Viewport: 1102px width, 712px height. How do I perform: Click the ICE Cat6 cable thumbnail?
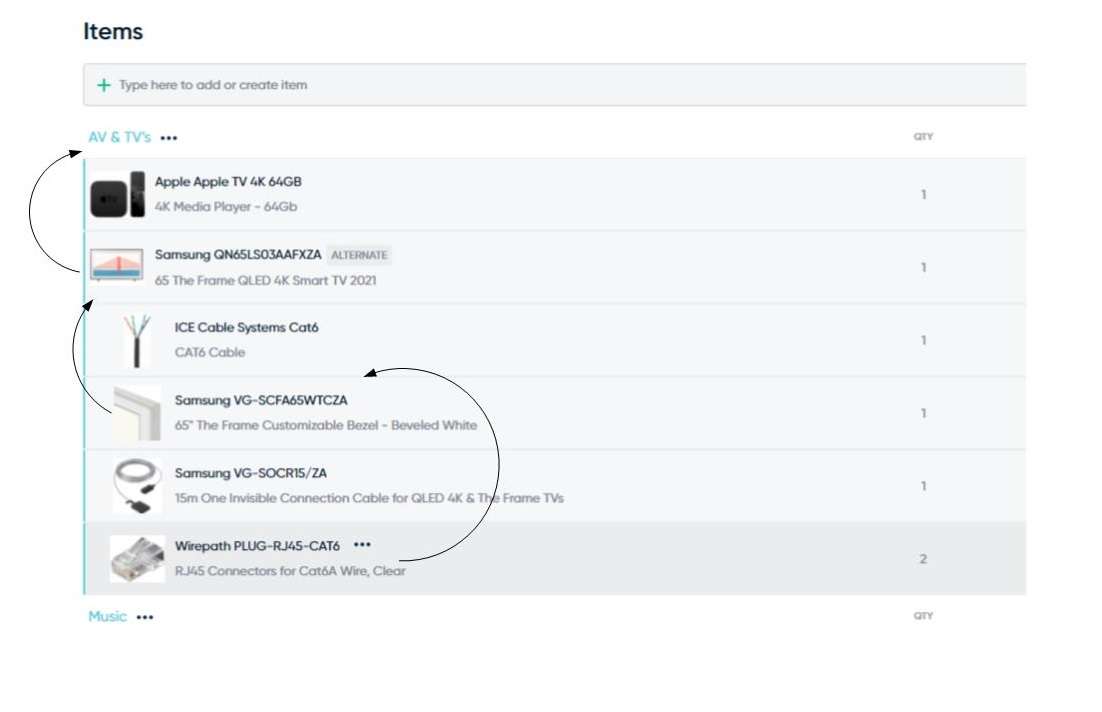(137, 341)
